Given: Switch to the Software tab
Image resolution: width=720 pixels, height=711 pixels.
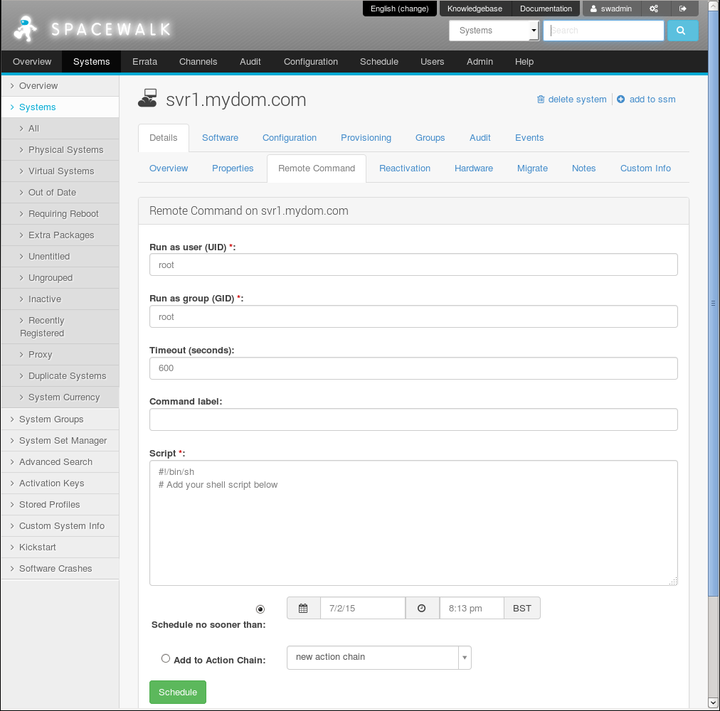Looking at the screenshot, I should [x=220, y=138].
